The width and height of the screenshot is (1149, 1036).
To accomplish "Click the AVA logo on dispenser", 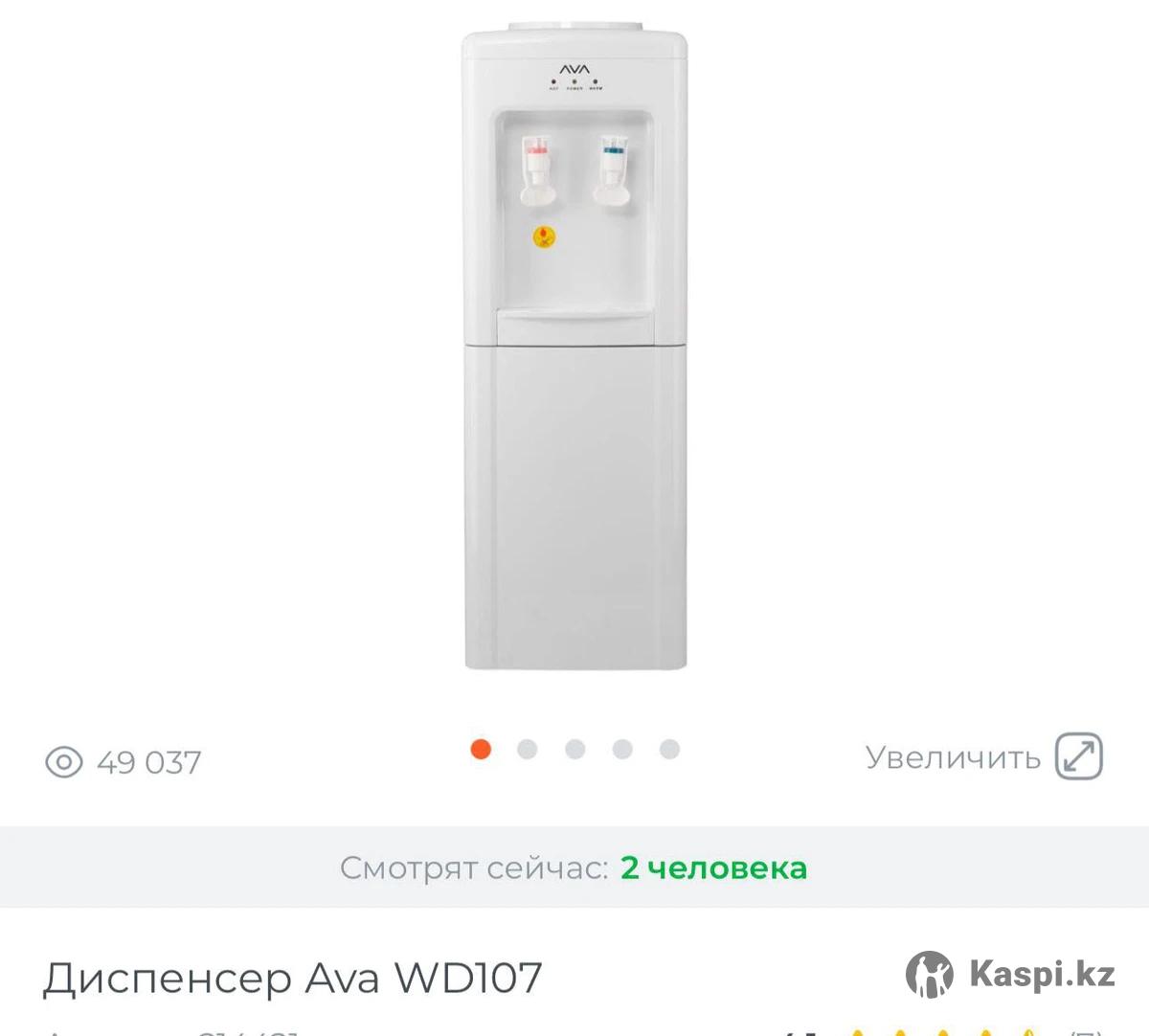I will [x=575, y=69].
